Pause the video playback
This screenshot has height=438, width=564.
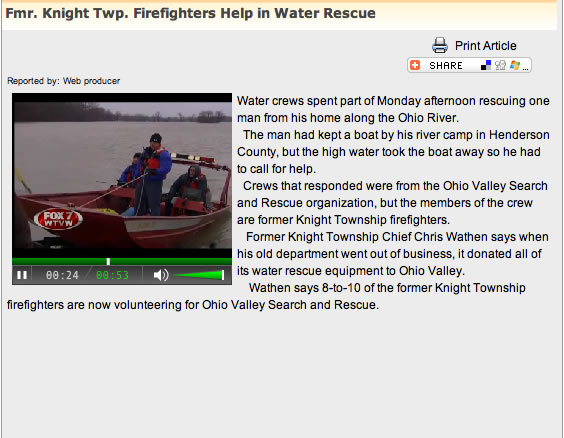22,275
